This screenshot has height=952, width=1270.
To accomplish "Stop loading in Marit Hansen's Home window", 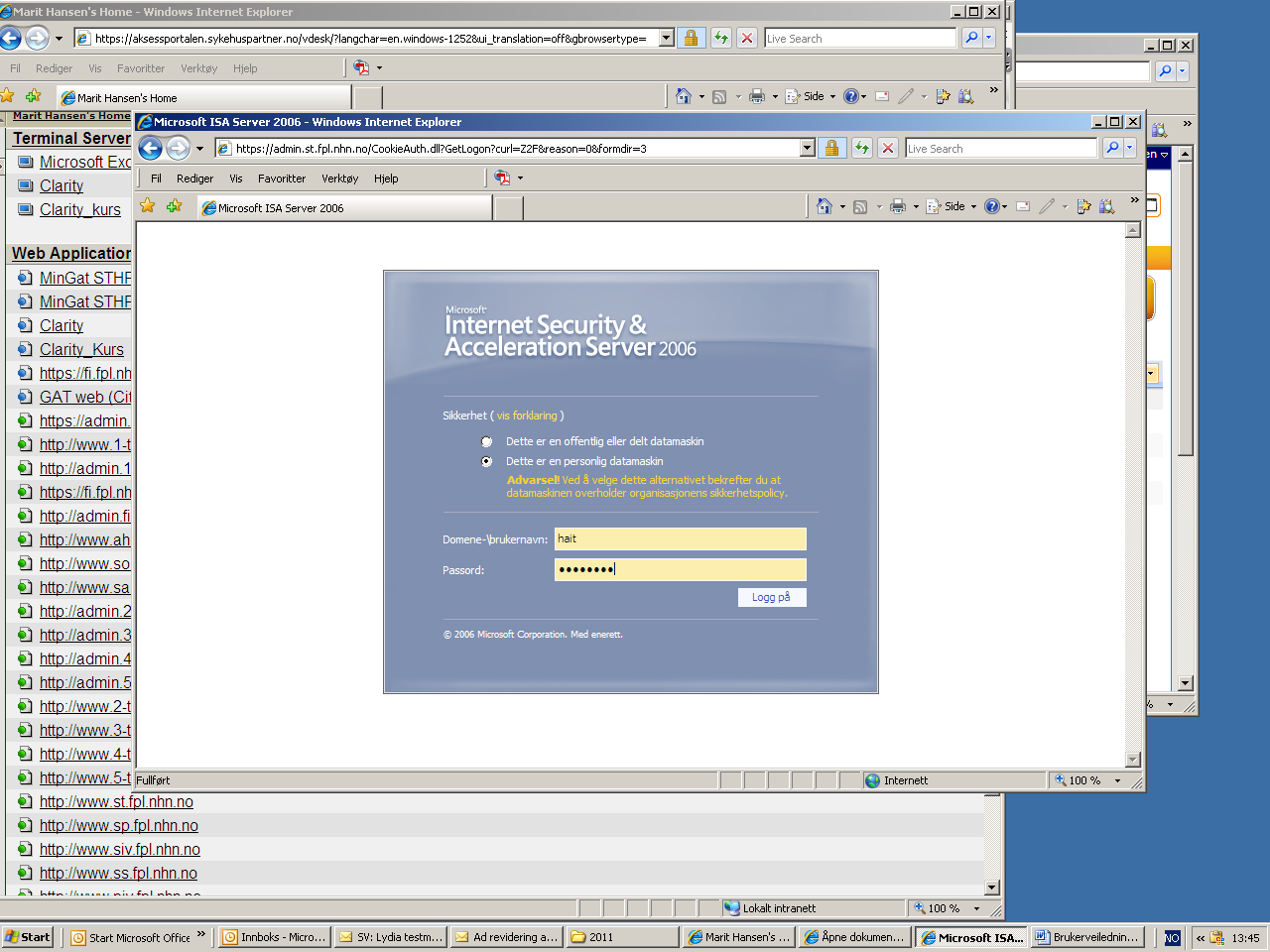I will pyautogui.click(x=747, y=38).
